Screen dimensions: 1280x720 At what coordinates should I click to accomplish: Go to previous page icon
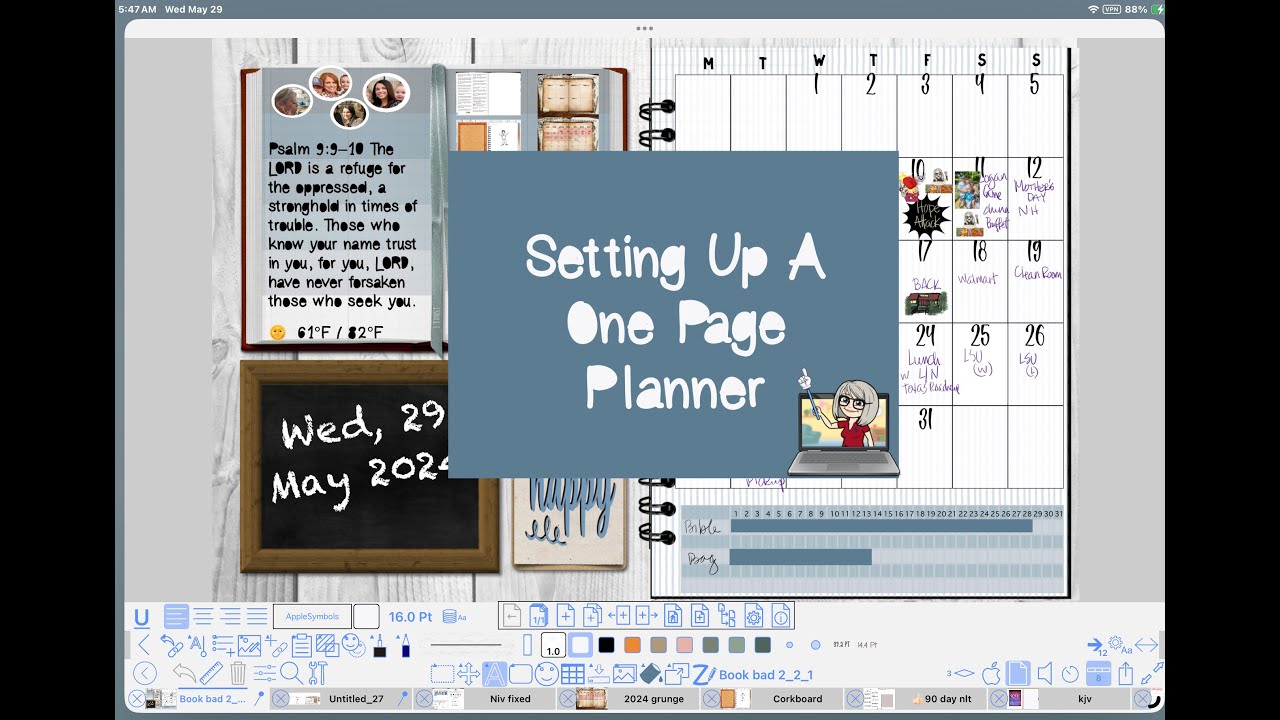coord(512,616)
